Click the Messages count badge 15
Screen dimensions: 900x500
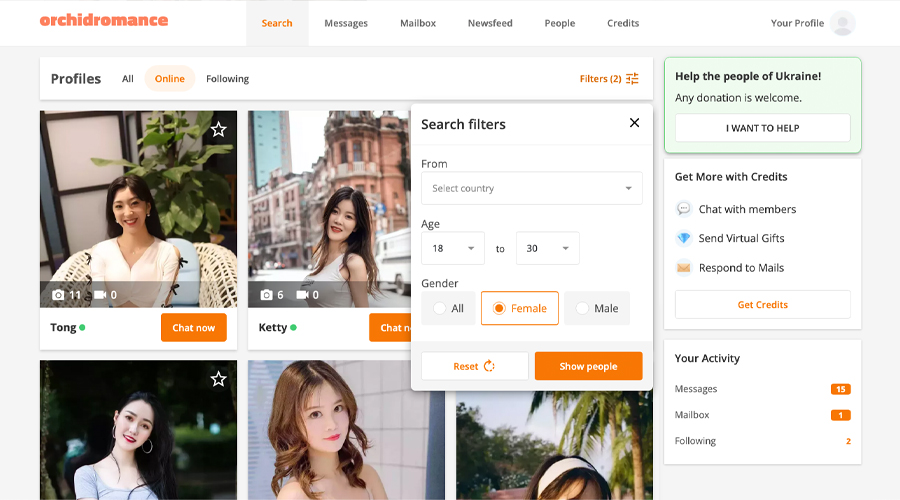(x=840, y=389)
